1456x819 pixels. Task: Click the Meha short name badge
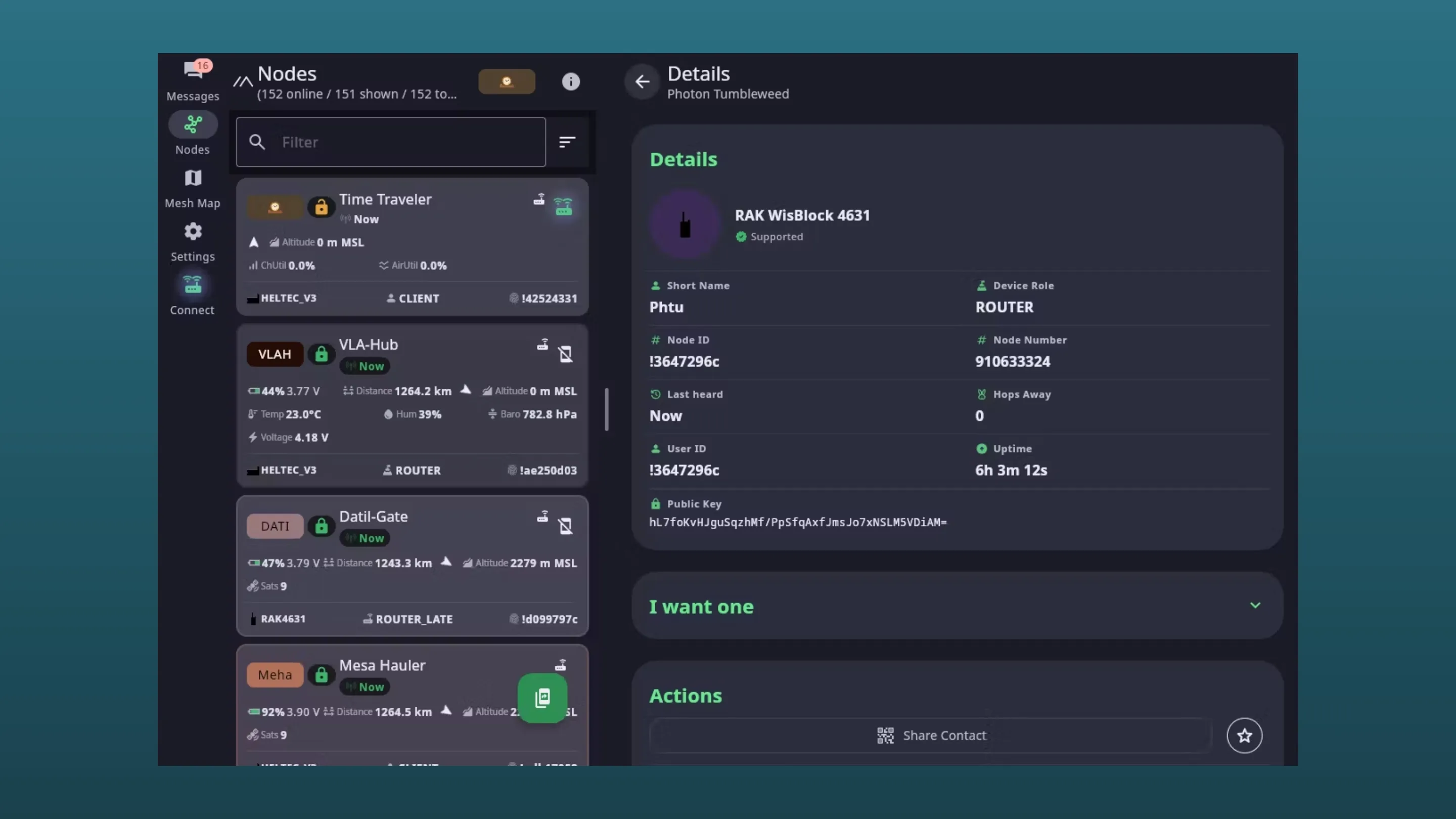pyautogui.click(x=275, y=675)
